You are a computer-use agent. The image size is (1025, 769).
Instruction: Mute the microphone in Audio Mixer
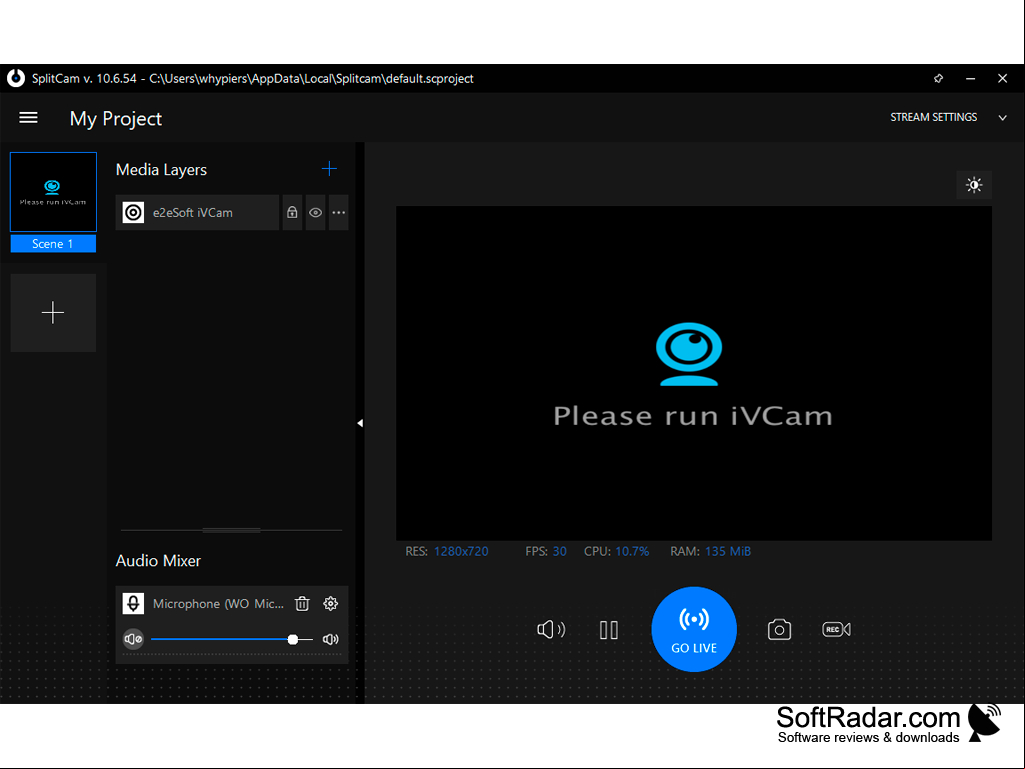click(133, 639)
